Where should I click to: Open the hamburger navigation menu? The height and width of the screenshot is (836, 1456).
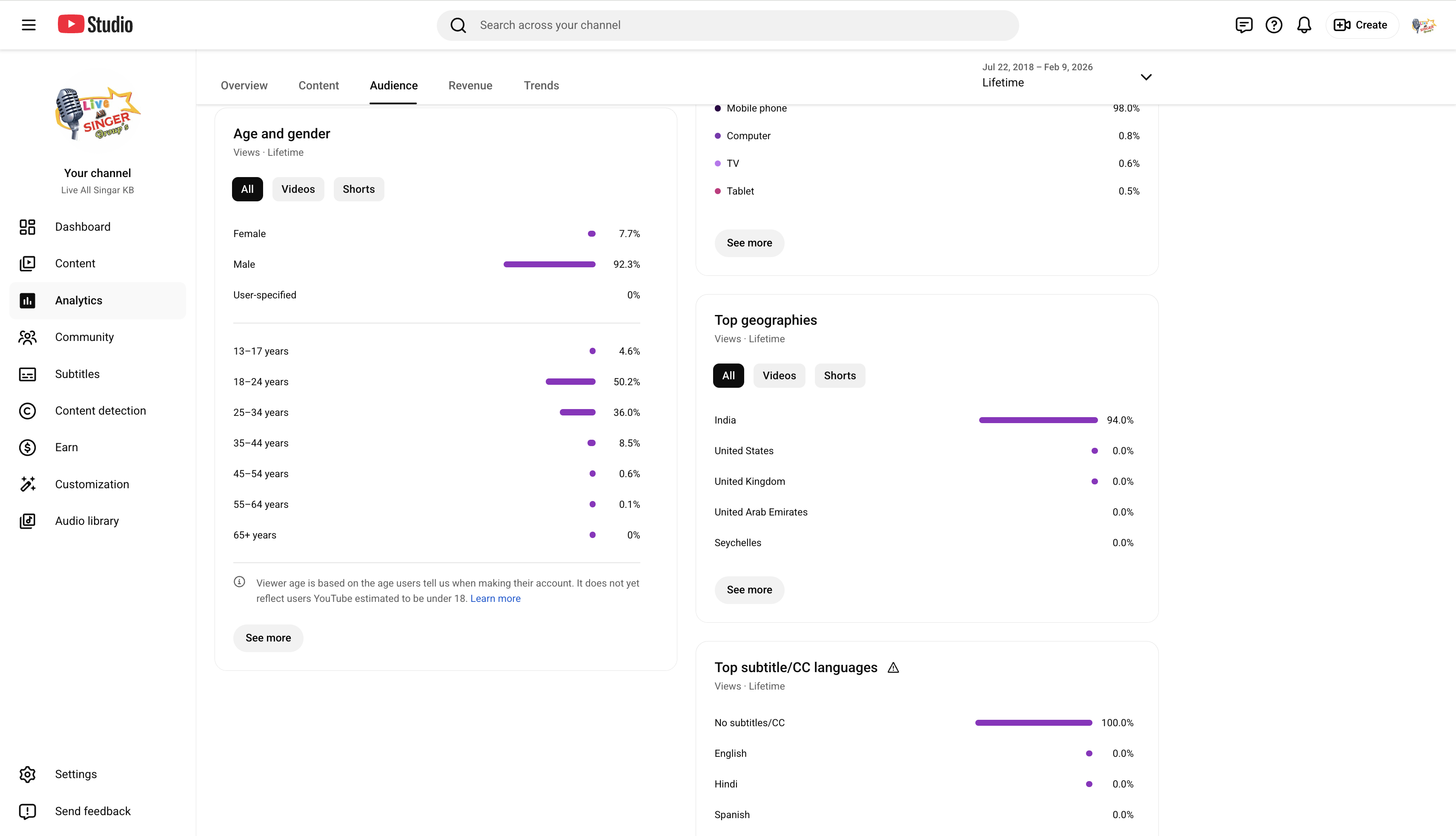29,25
